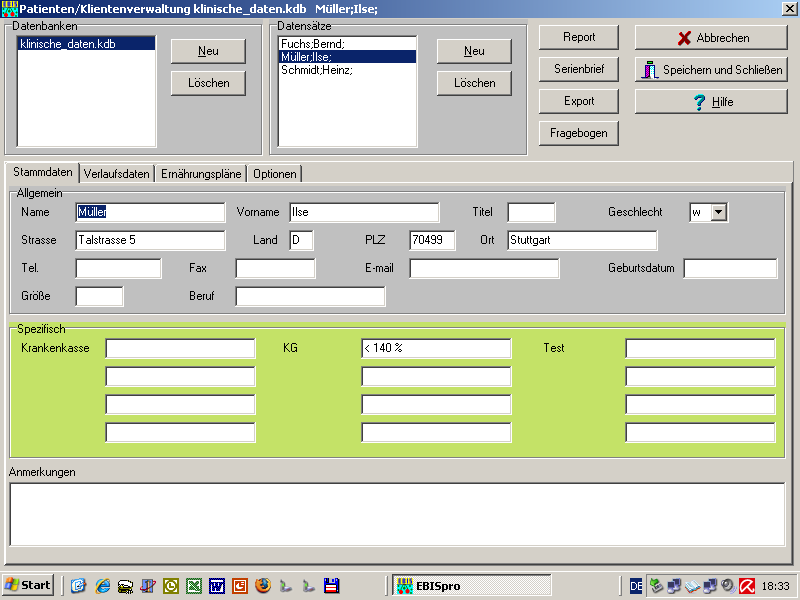Select Fuchs;Bernd; in the Datensätze list

click(x=313, y=44)
